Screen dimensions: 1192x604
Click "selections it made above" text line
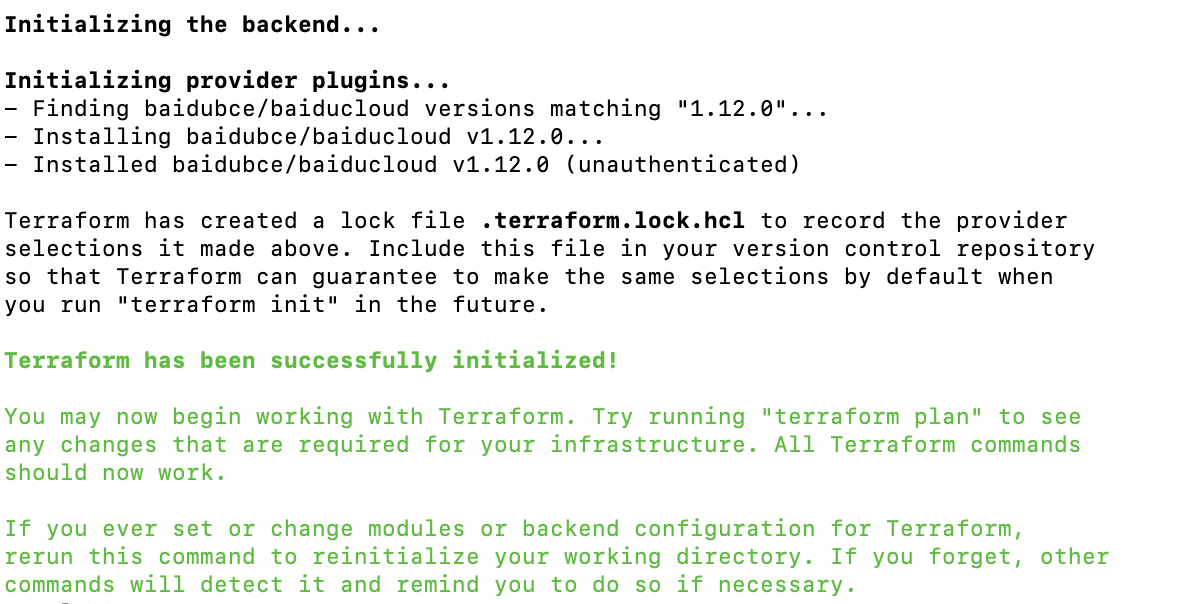click(550, 249)
